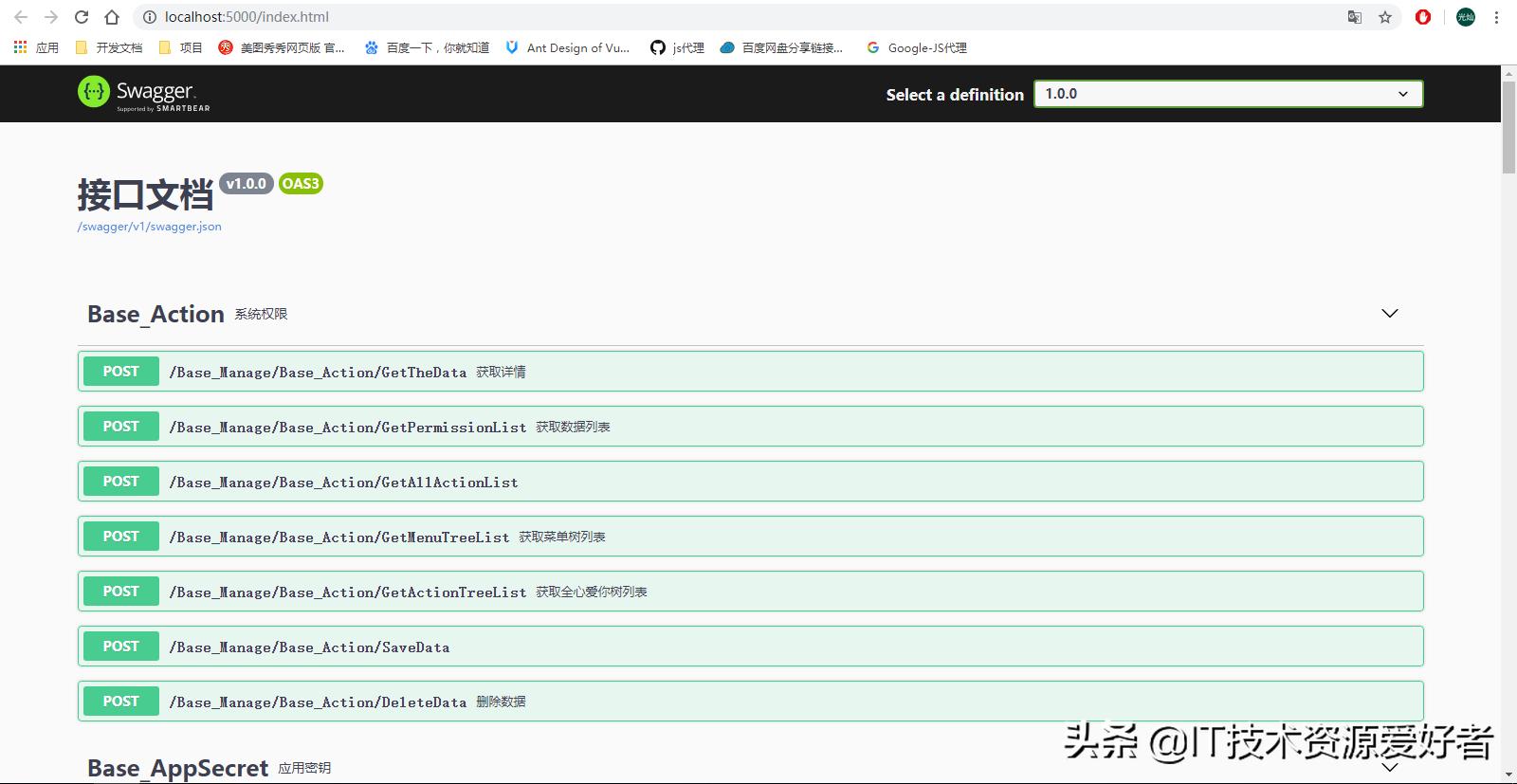The width and height of the screenshot is (1517, 784).
Task: Click the site info icon in address bar
Action: coord(149,17)
